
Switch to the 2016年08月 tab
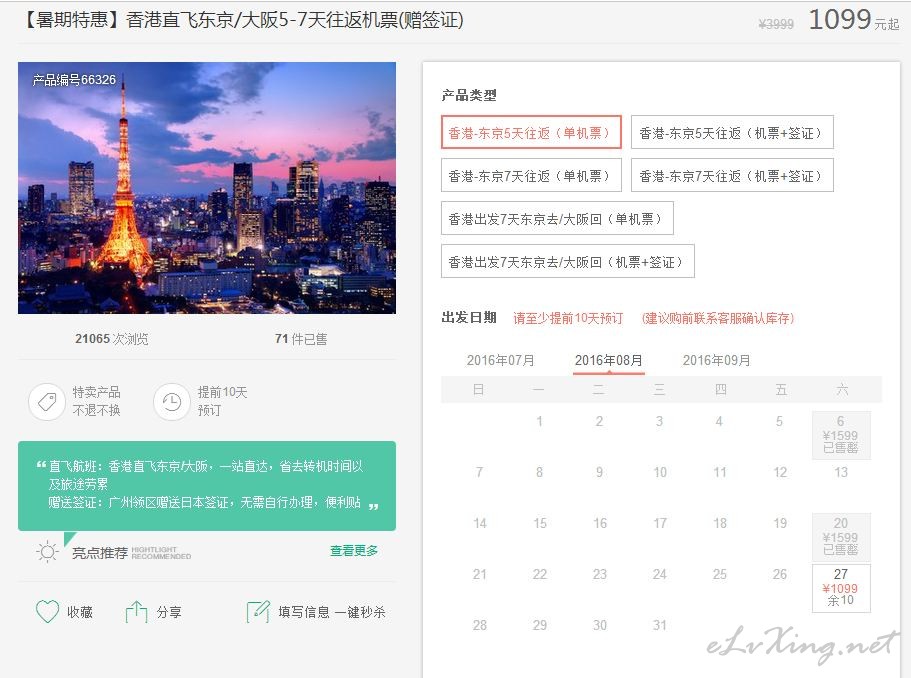click(x=608, y=360)
